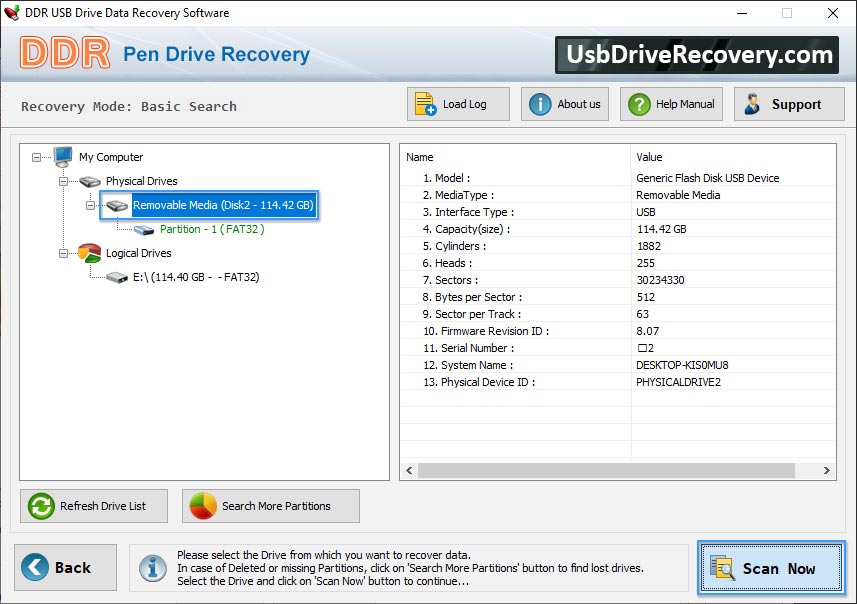
Task: Click the Support button
Action: 789,104
